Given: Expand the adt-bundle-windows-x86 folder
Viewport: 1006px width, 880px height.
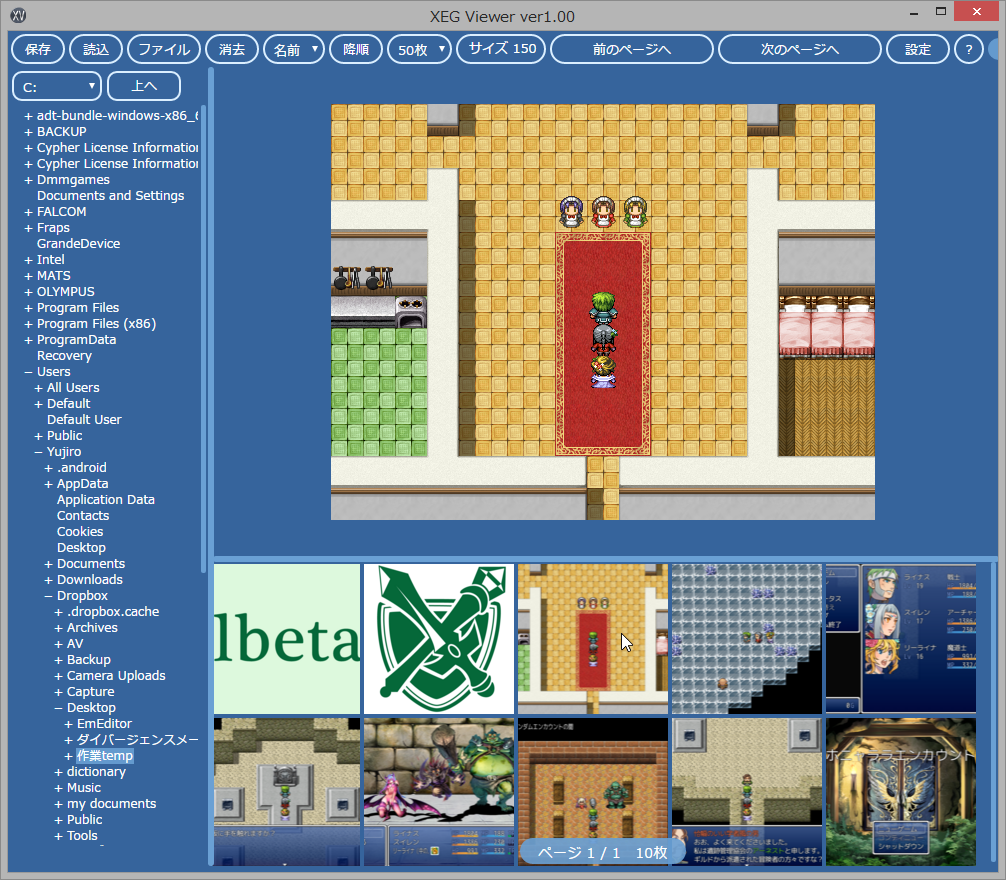Looking at the screenshot, I should coord(28,116).
